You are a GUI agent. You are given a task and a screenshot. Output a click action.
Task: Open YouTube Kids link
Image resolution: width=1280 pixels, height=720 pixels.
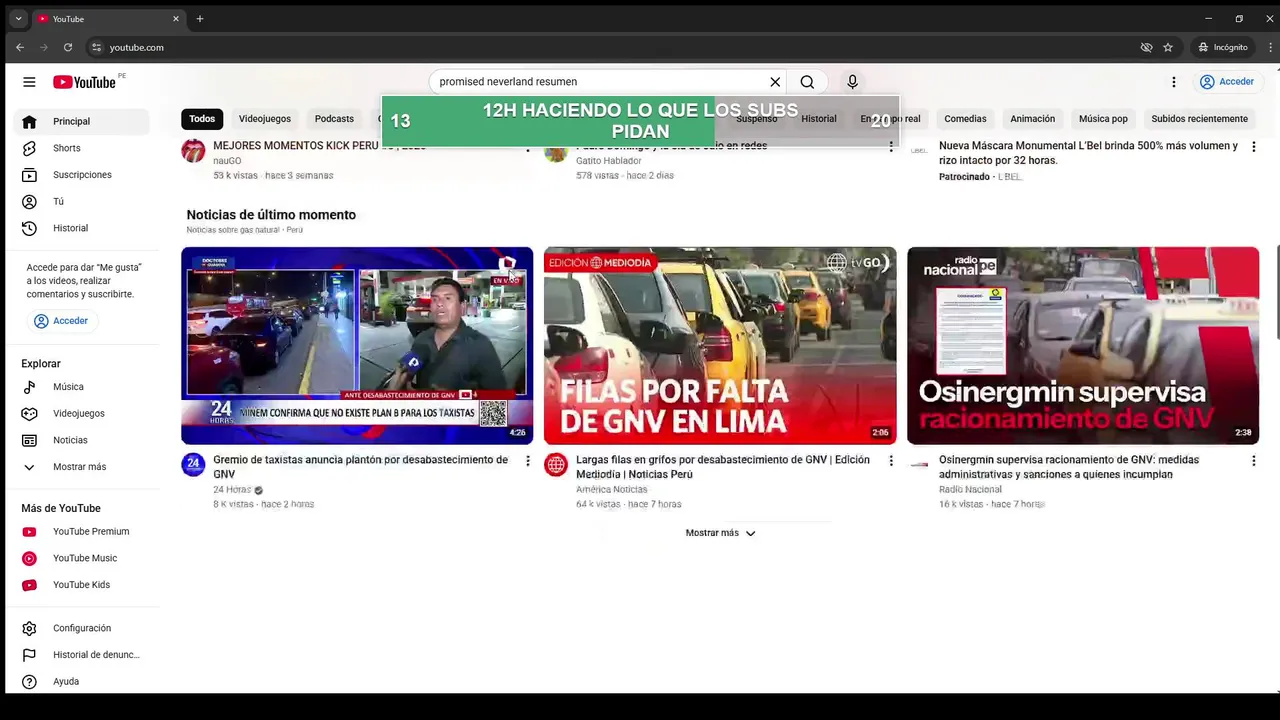tap(82, 585)
